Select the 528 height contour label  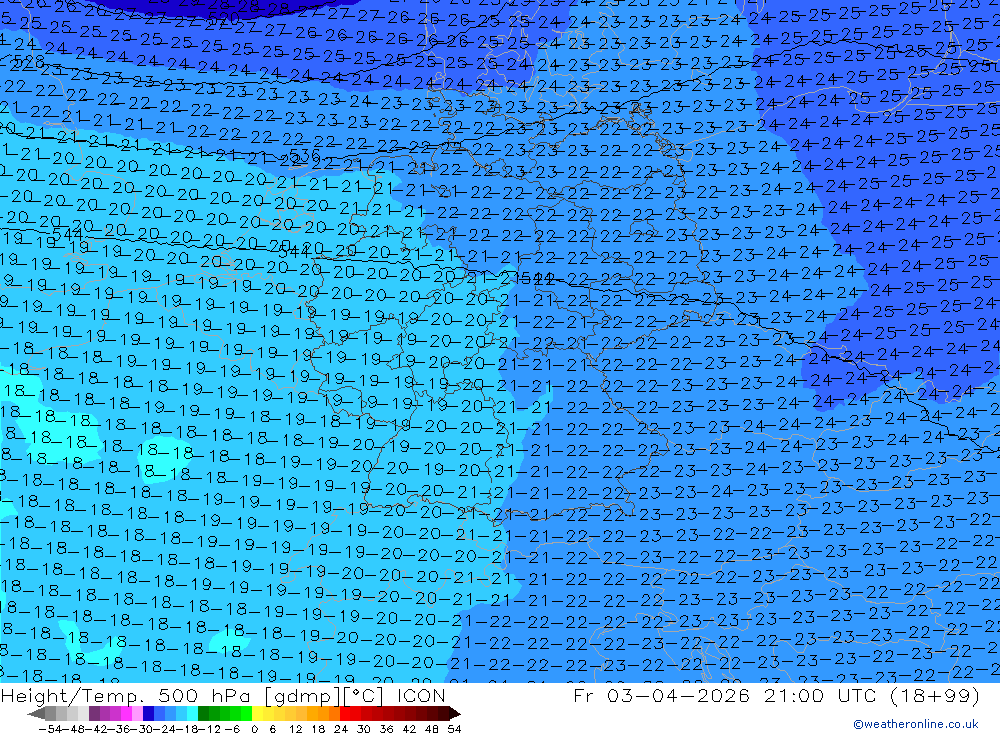pyautogui.click(x=29, y=62)
